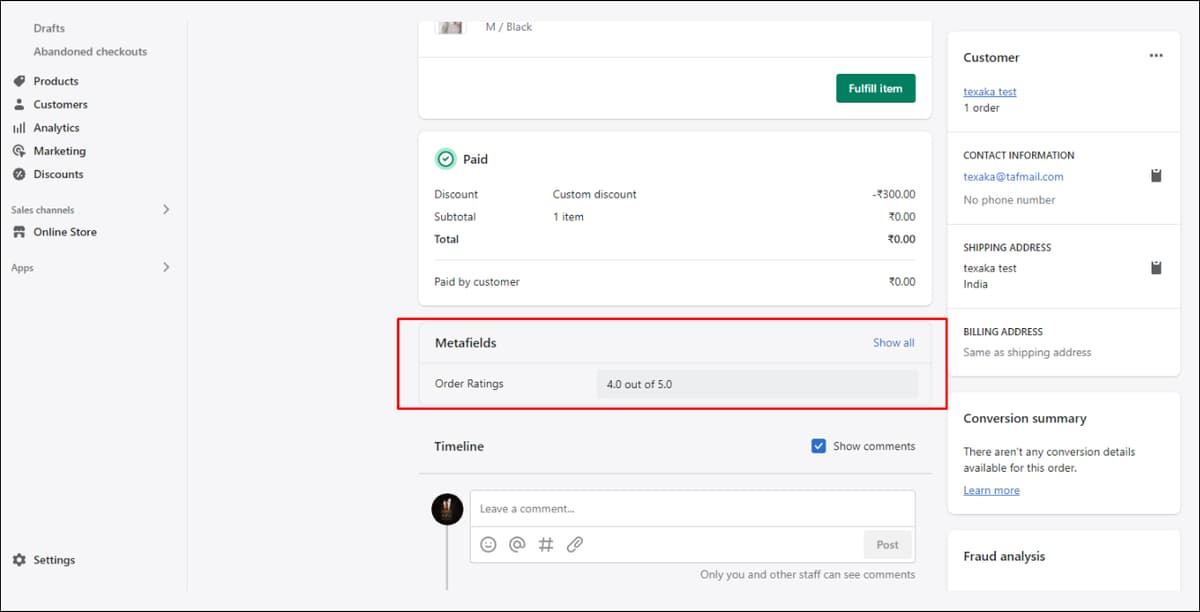Screen dimensions: 1200x612
Task: Copy customer email with clipboard icon
Action: 1156,176
